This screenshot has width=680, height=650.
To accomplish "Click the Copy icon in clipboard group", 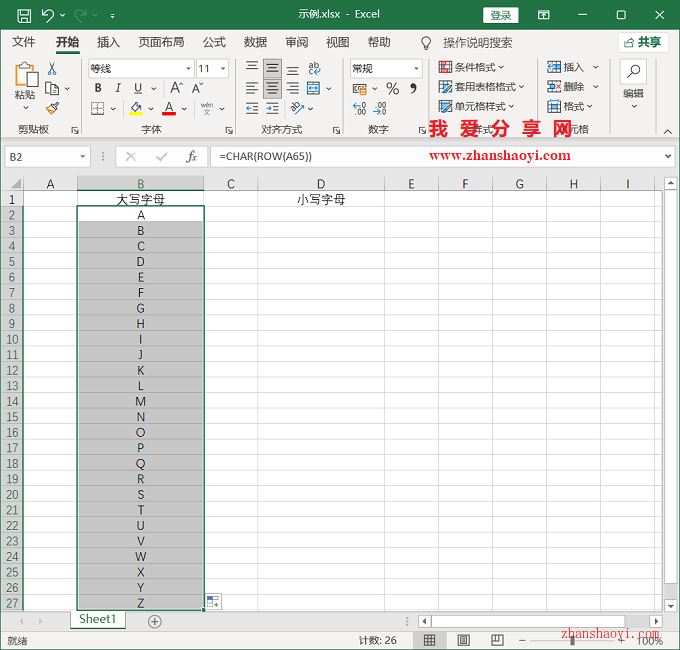I will pyautogui.click(x=52, y=88).
